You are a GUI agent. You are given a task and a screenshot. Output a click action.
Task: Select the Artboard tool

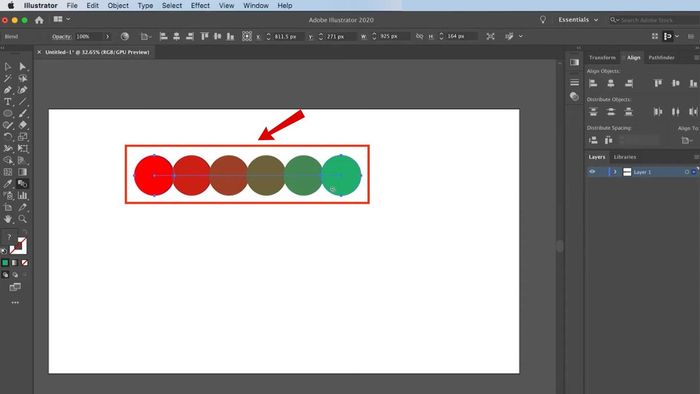(8, 207)
